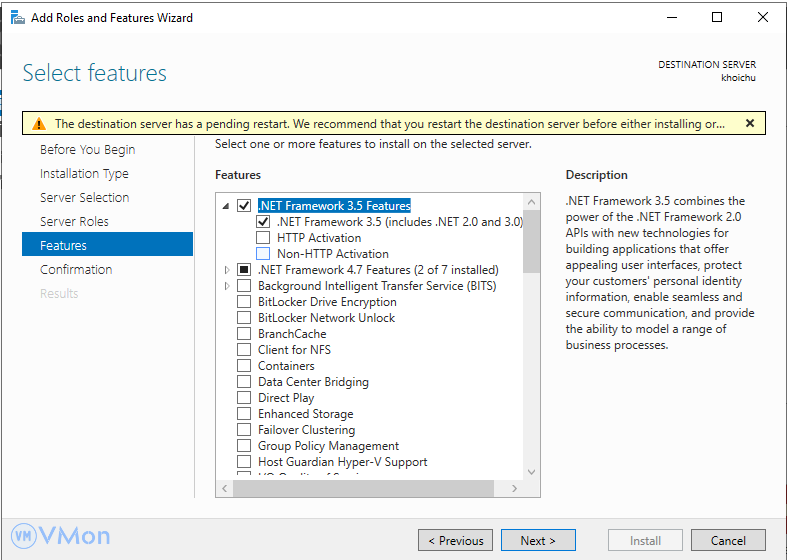The height and width of the screenshot is (560, 787).
Task: Check Host Guardian Hyper-V Support checkbox
Action: point(244,462)
